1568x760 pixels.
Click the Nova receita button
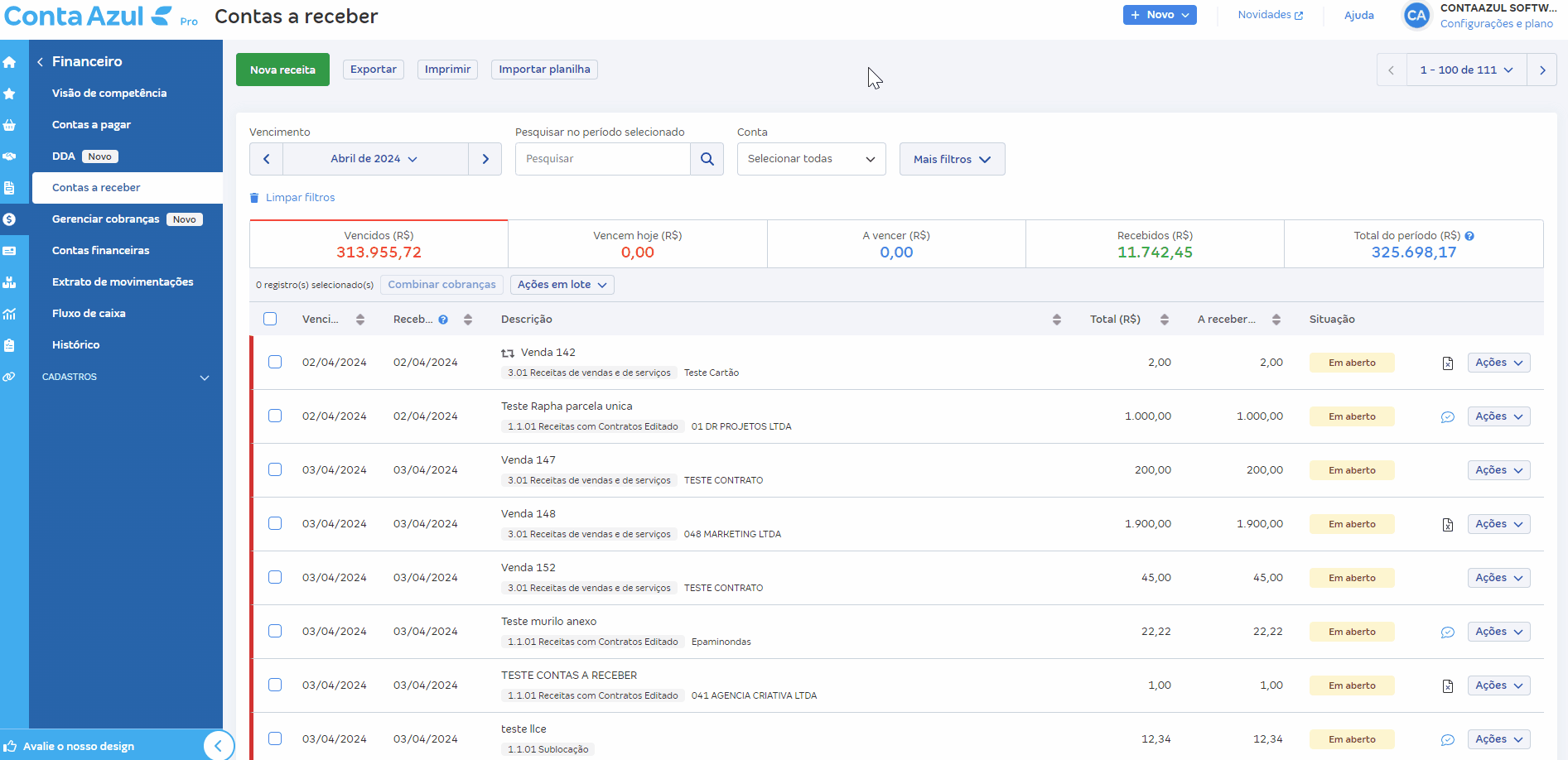coord(282,70)
